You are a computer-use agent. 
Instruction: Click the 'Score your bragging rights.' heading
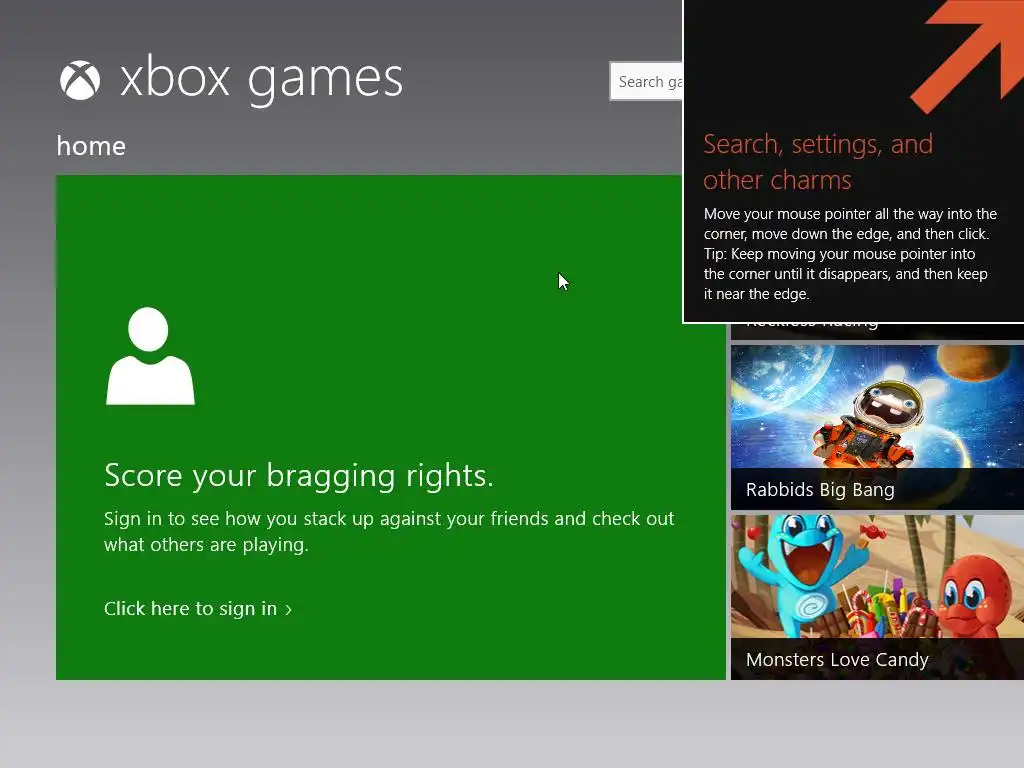tap(298, 475)
